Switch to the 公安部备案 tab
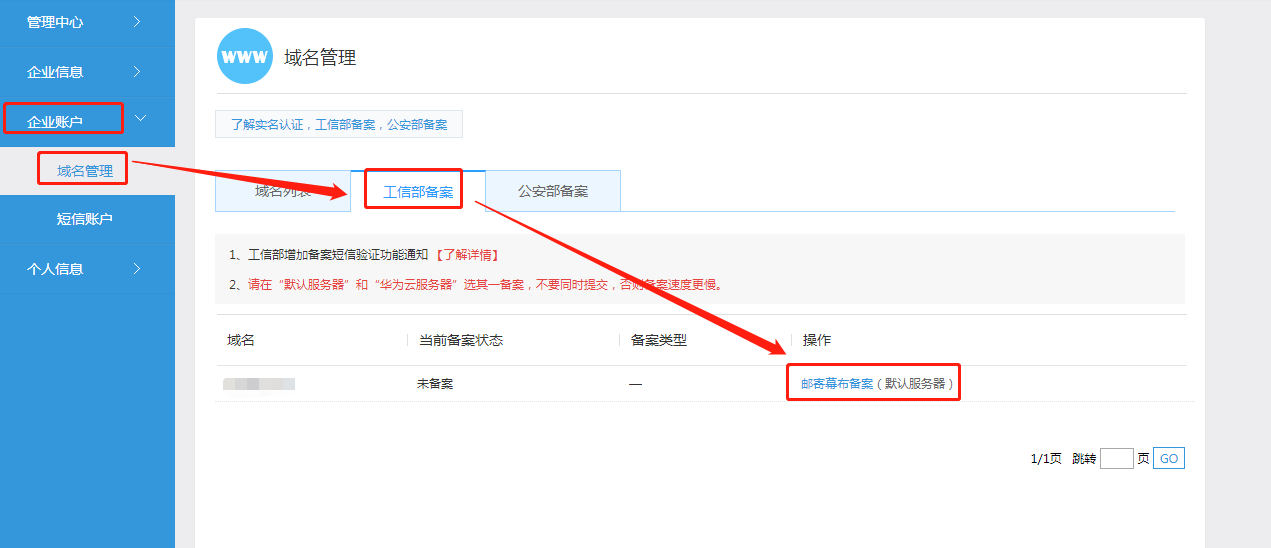This screenshot has height=548, width=1271. click(552, 191)
